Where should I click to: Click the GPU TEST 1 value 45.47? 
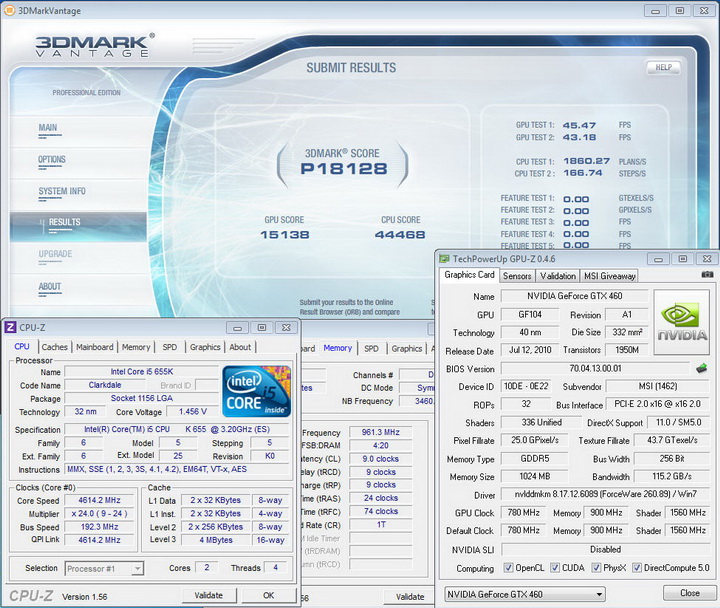pos(579,125)
